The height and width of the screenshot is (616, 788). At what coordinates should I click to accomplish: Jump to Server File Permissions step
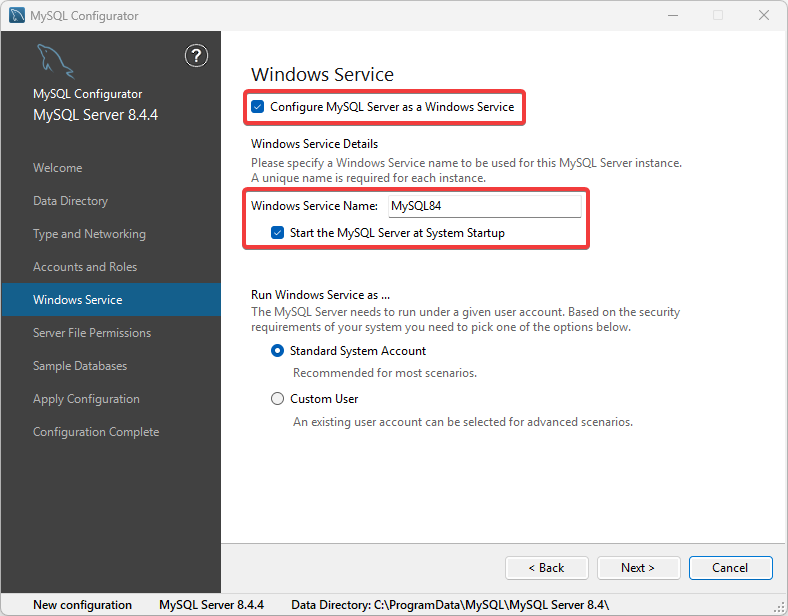pos(92,333)
